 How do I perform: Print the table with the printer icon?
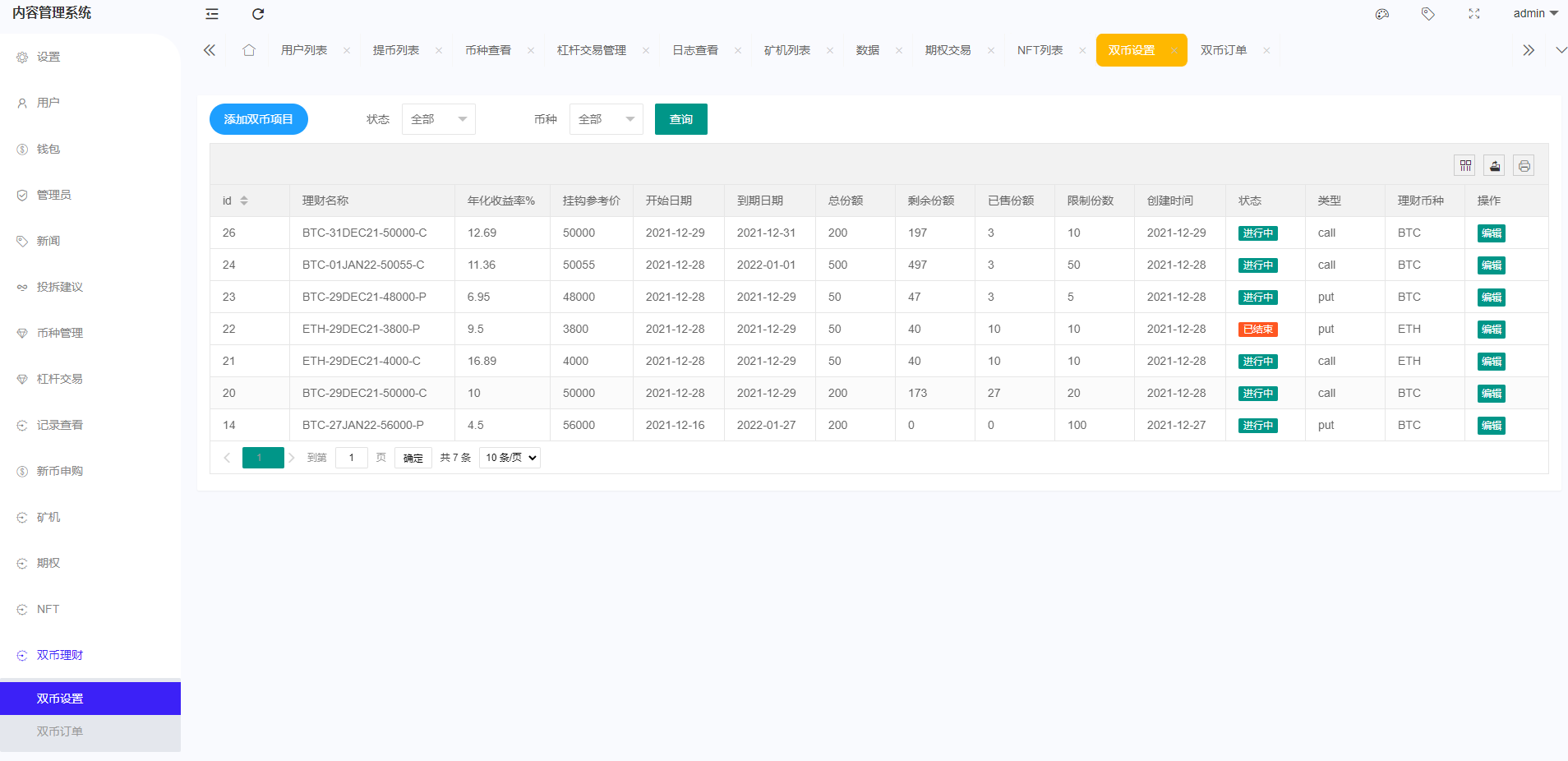1524,165
